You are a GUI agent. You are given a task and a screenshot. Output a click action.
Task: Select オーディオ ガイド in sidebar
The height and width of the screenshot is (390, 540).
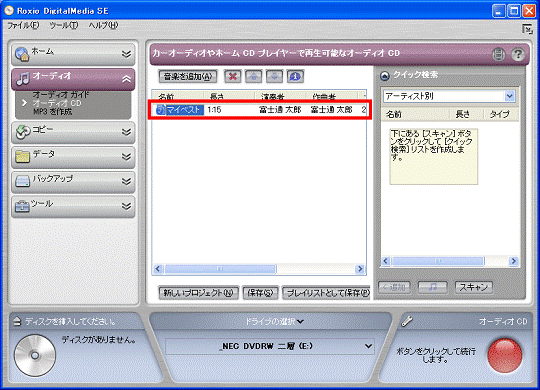coord(61,94)
